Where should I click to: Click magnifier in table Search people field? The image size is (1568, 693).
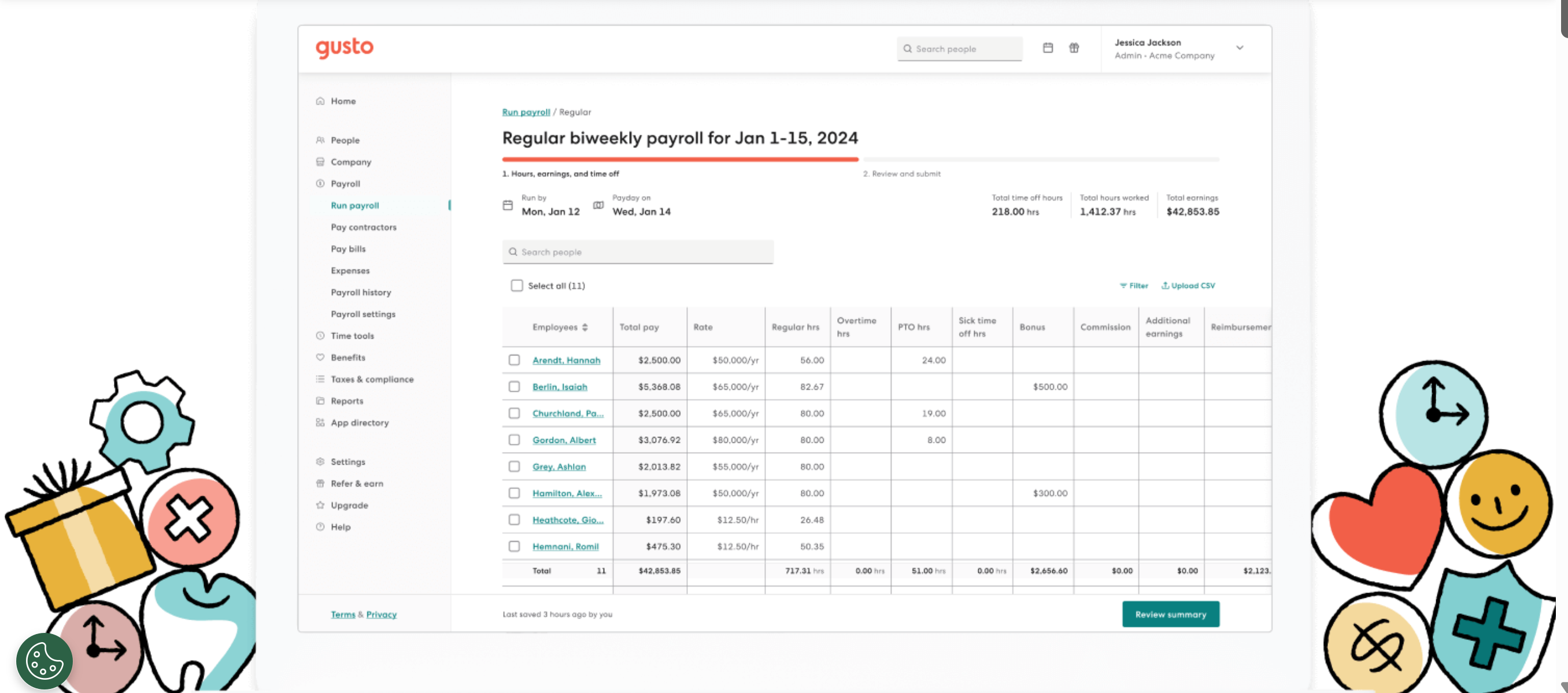coord(513,252)
